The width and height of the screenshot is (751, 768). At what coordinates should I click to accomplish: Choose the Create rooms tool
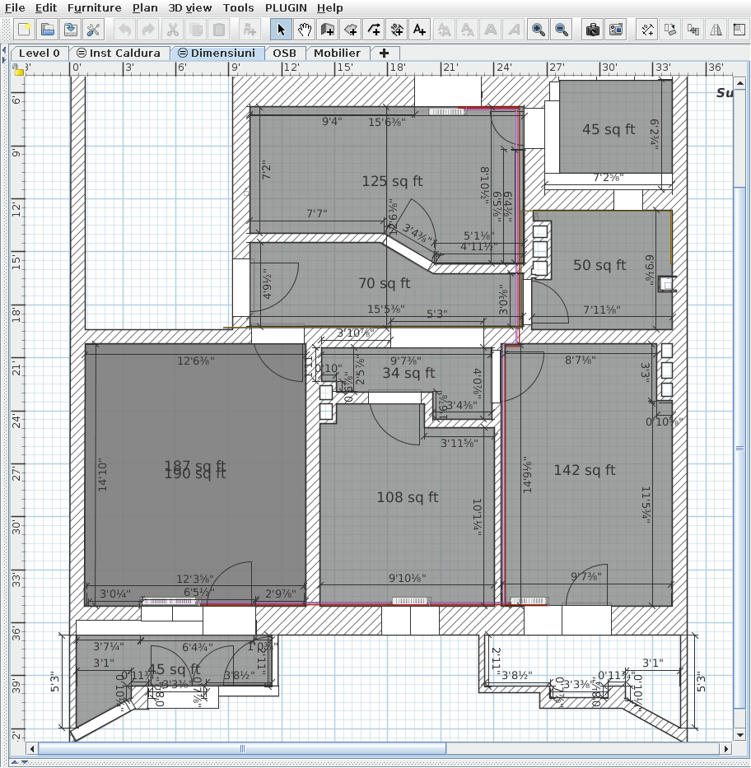pos(351,30)
